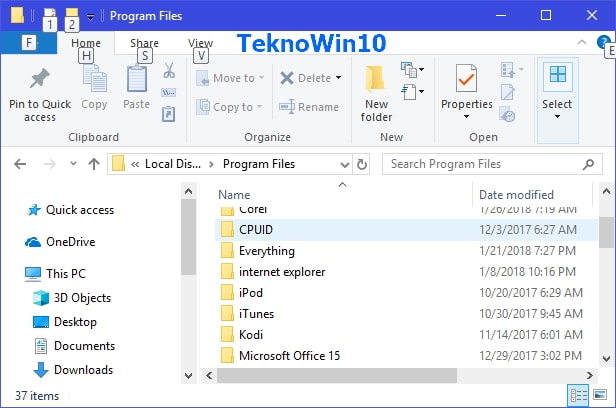616x408 pixels.
Task: Open the New item menu icon
Action: pyautogui.click(x=412, y=70)
